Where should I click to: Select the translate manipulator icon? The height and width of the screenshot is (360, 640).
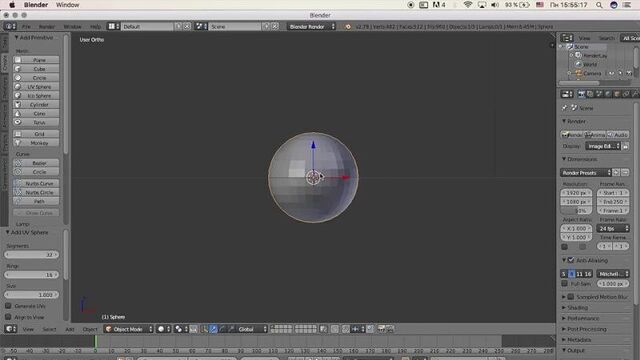point(213,329)
